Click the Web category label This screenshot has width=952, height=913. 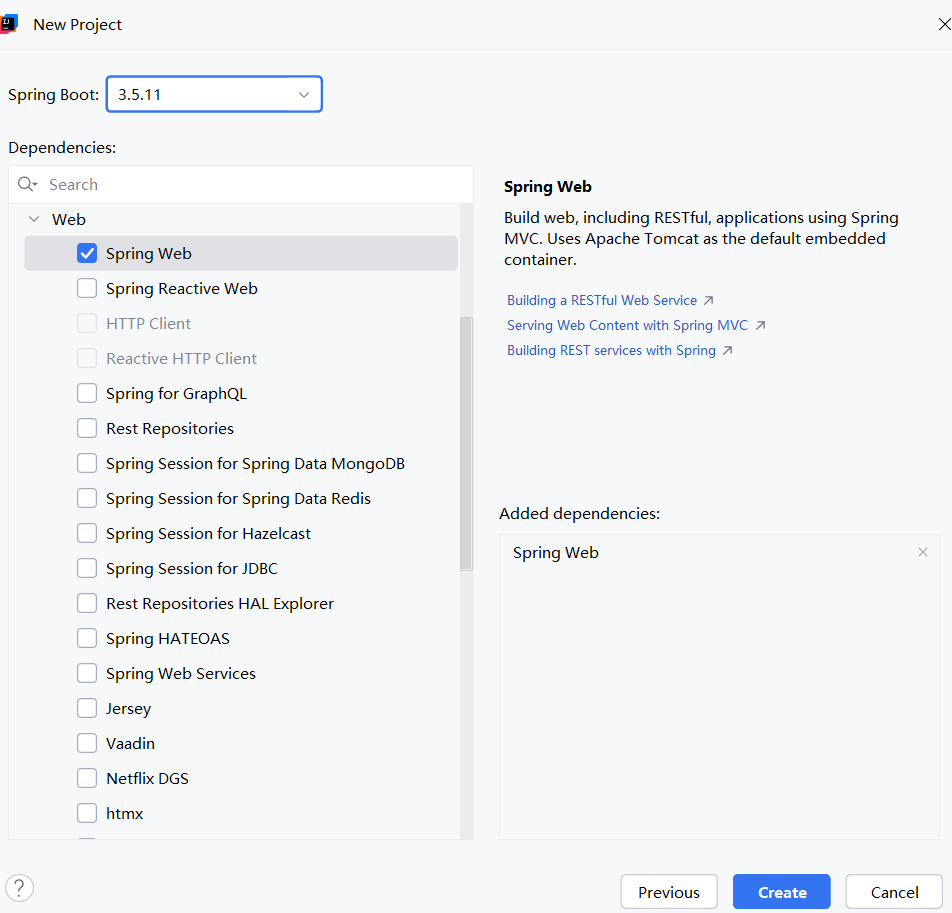point(69,219)
